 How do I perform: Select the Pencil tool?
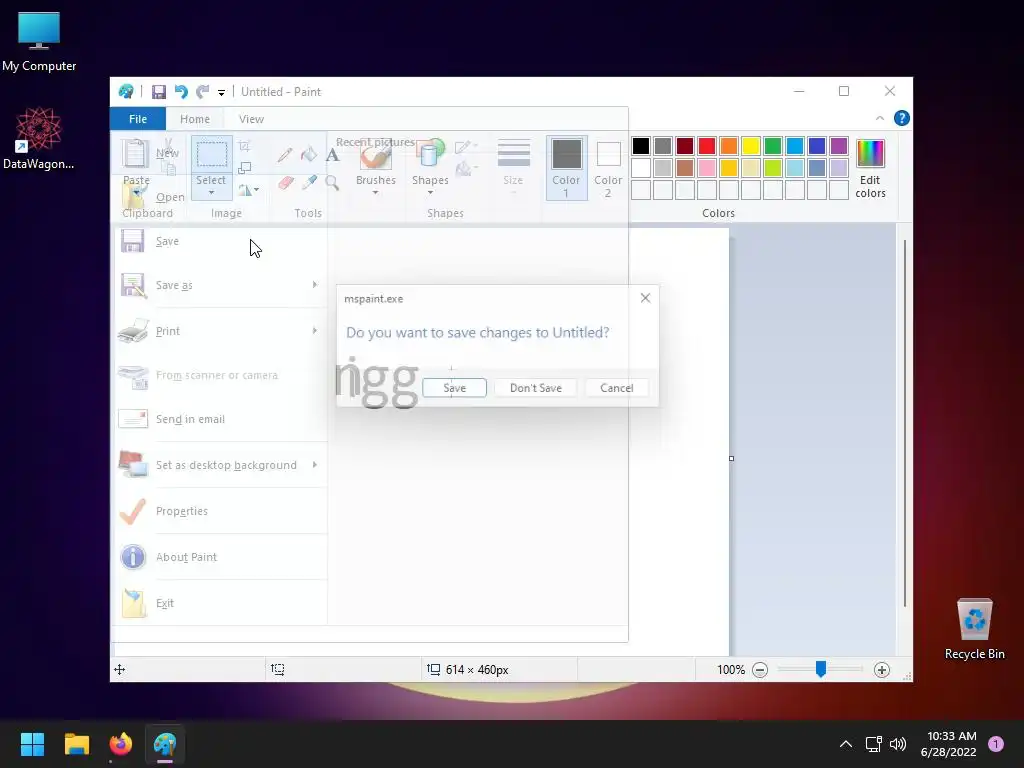tap(285, 155)
